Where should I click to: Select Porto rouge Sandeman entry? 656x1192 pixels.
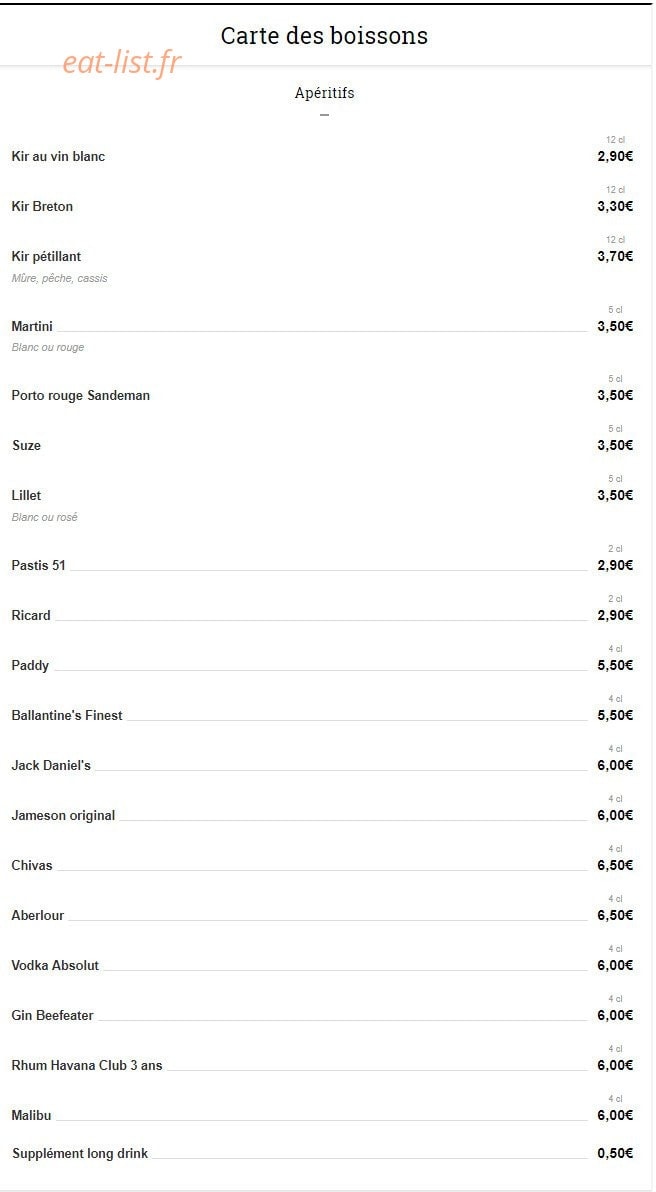coord(81,396)
